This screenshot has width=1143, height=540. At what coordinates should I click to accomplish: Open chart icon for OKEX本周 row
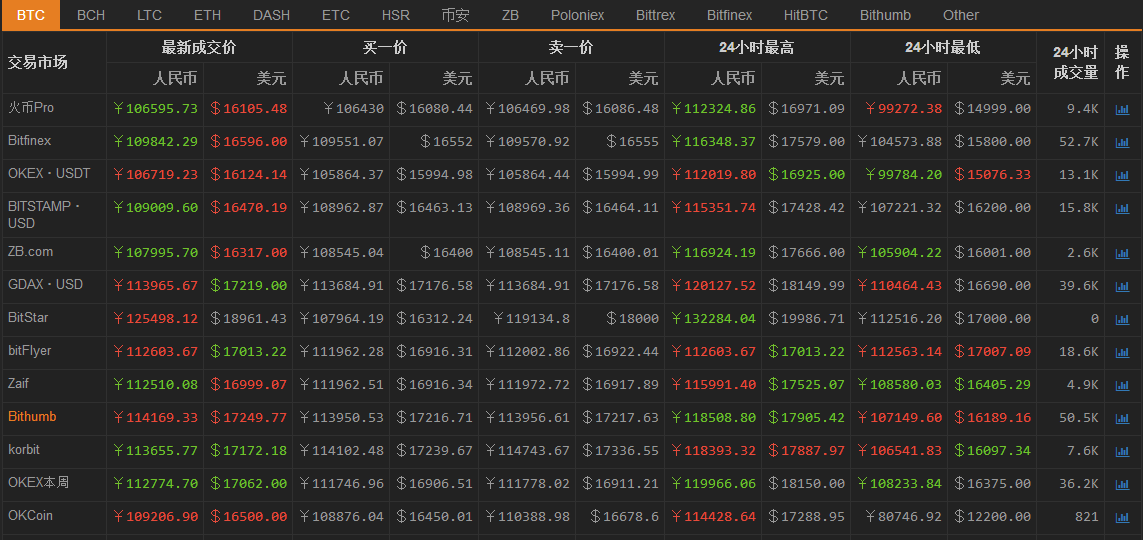(x=1122, y=484)
